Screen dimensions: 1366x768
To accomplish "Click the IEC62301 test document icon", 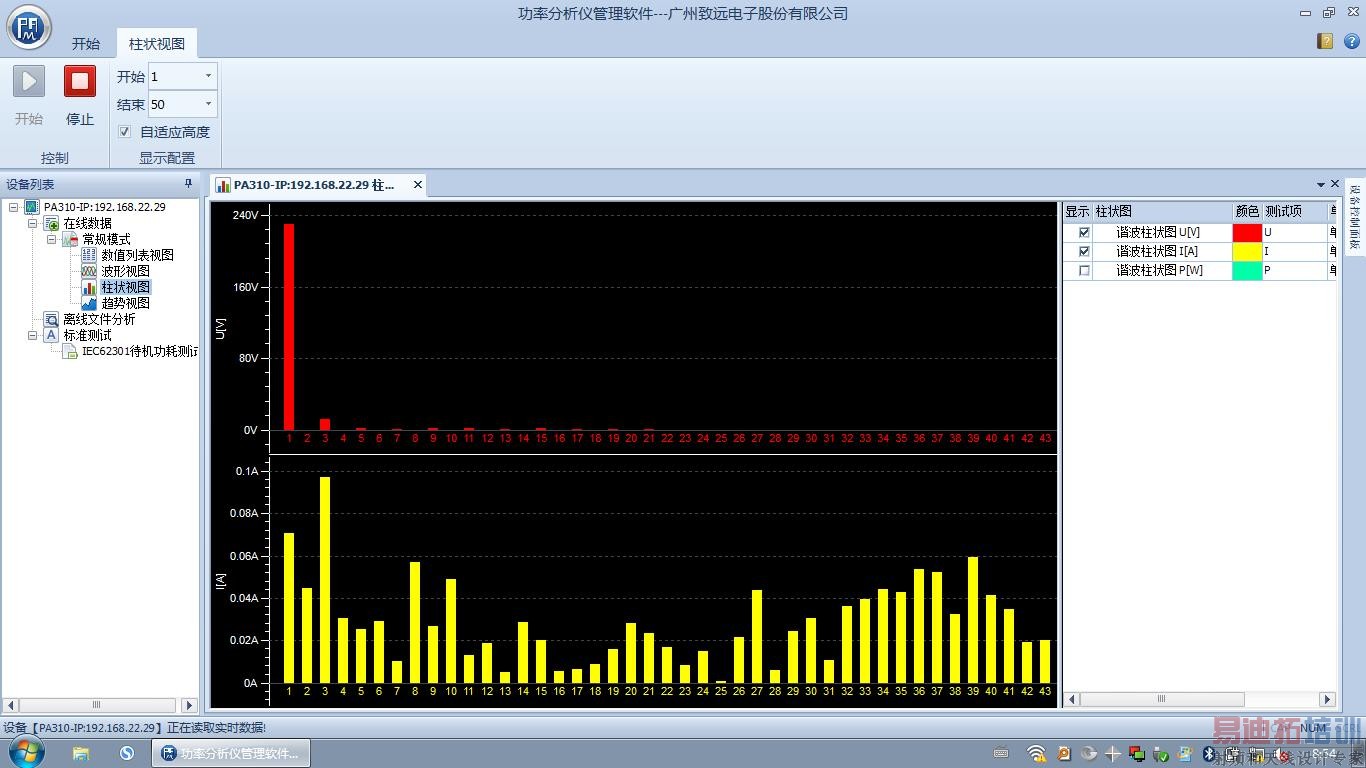I will pos(70,351).
